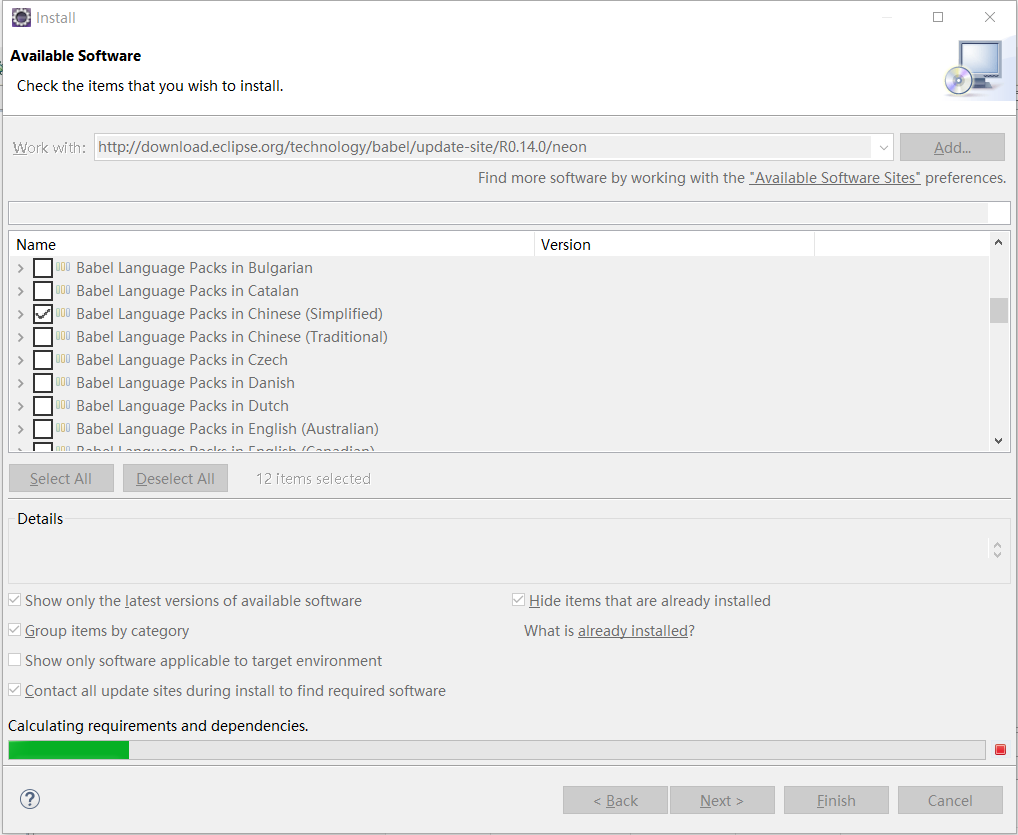Toggle Hide items that are already installed

518,600
